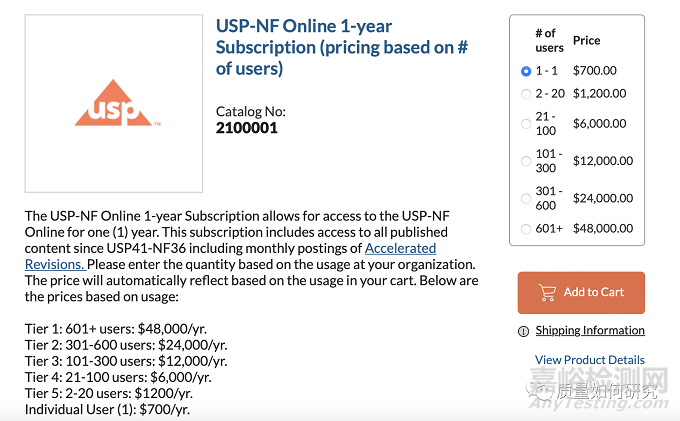
Task: Choose the 21 - 100 users radio button
Action: point(526,124)
